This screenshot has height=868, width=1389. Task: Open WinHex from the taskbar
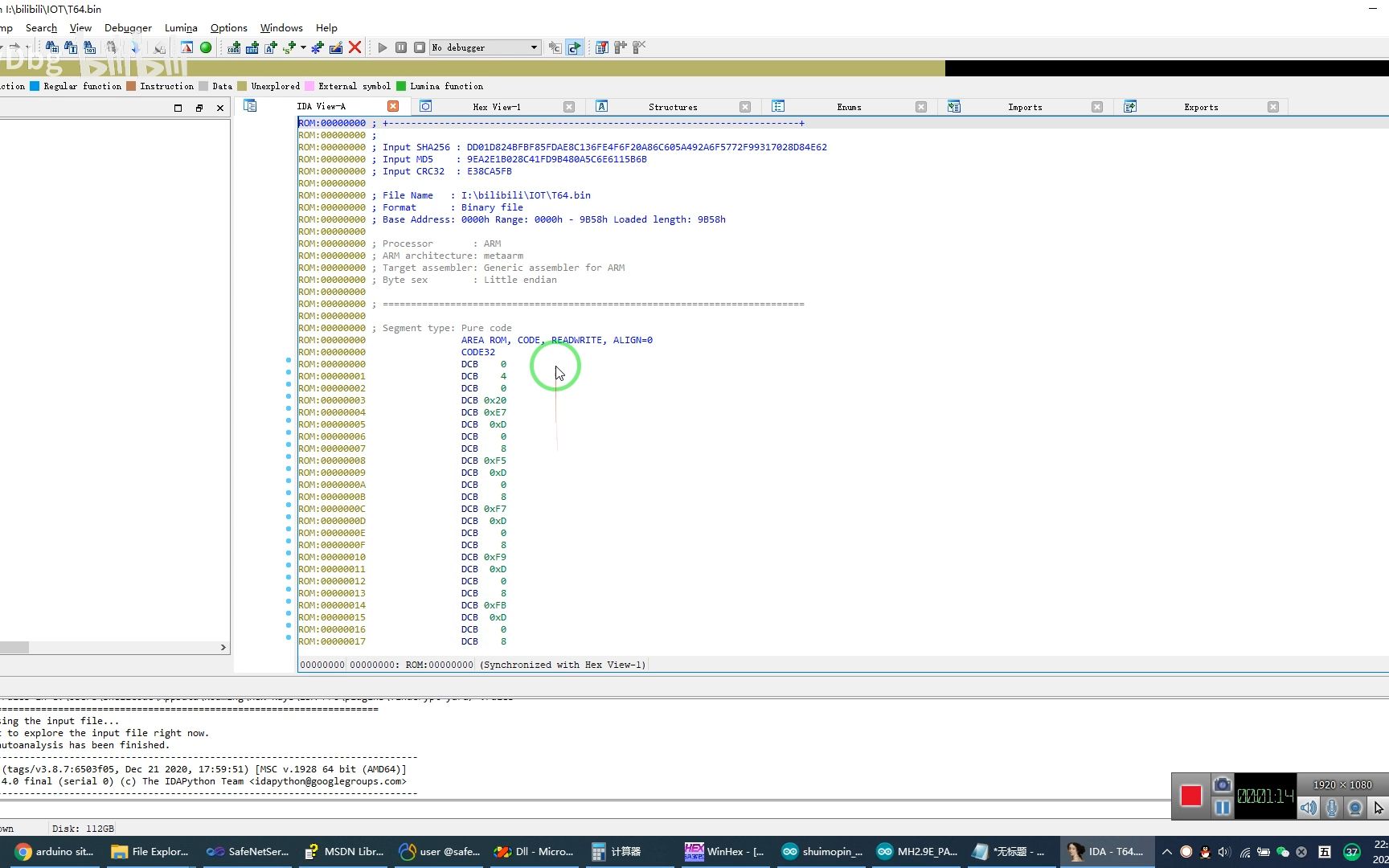coord(726,852)
